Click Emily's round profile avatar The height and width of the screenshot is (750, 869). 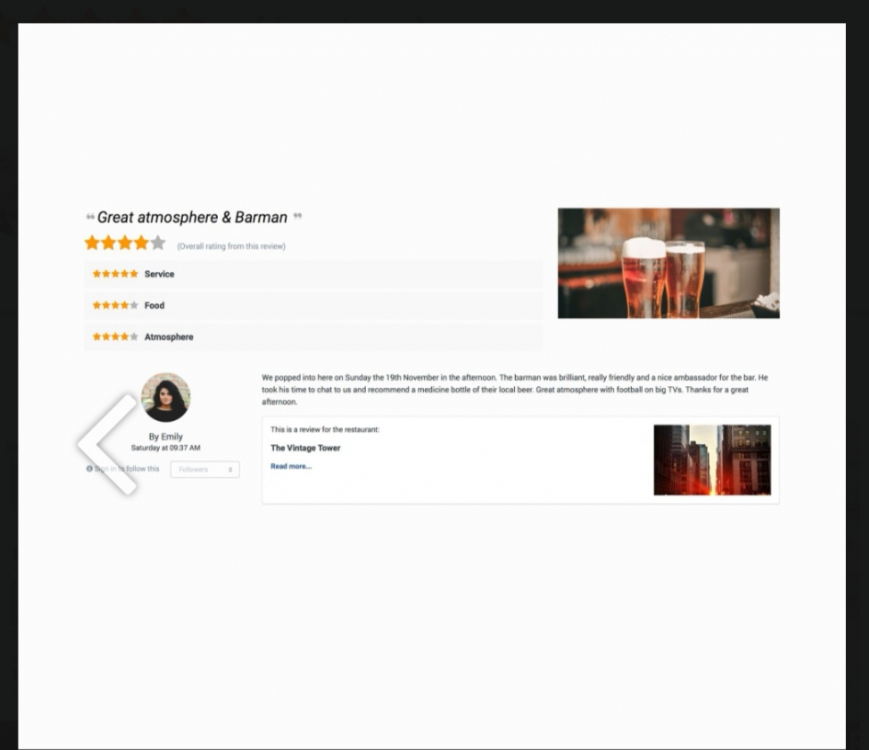point(166,397)
